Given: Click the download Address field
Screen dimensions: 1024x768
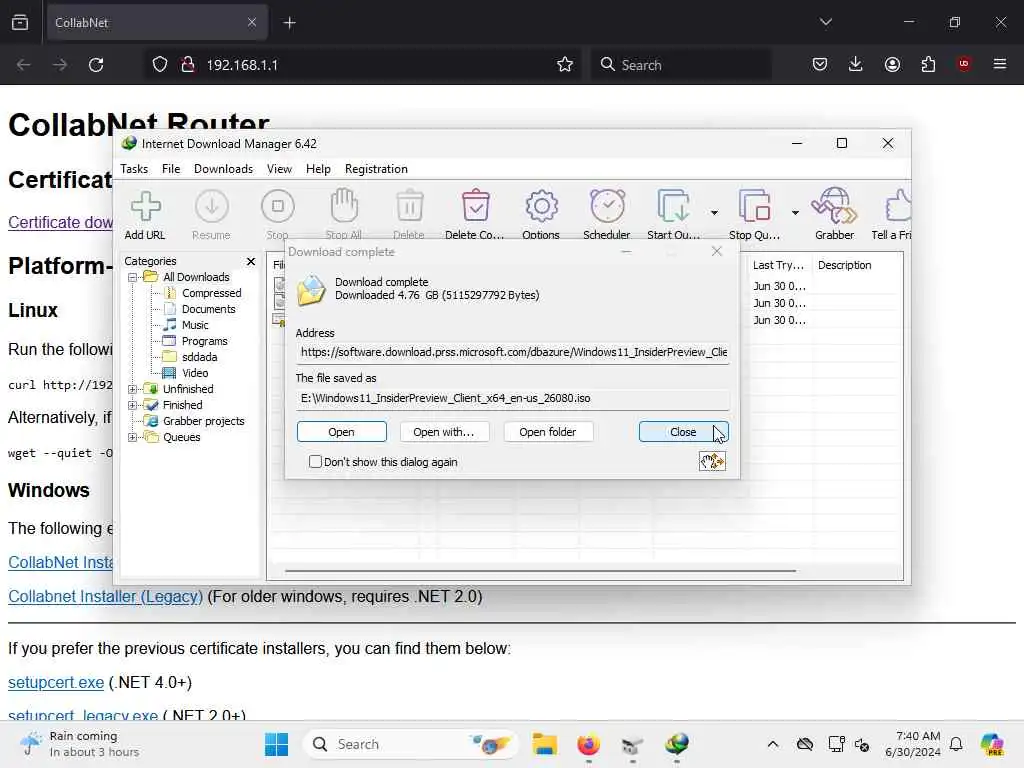Looking at the screenshot, I should 513,353.
